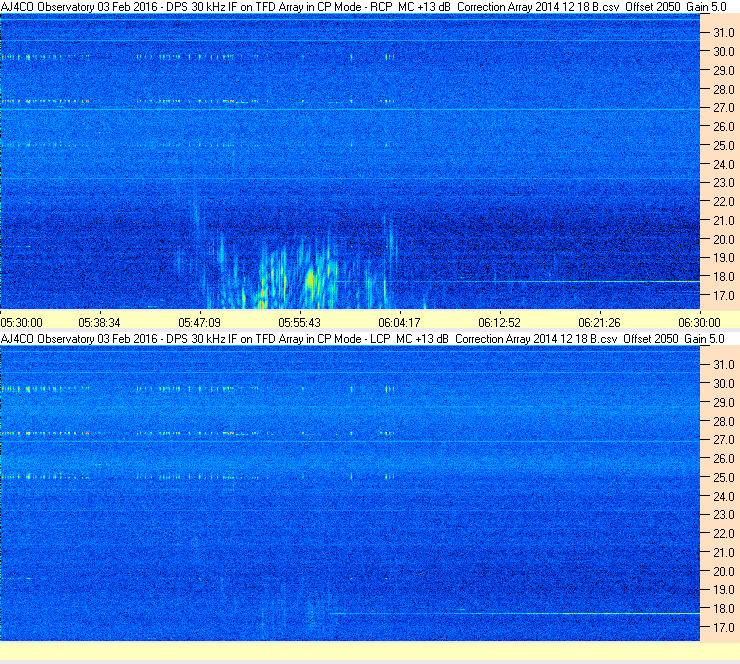Viewport: 740px width, 664px height.
Task: Click the 05:55:43 time label
Action: click(300, 323)
